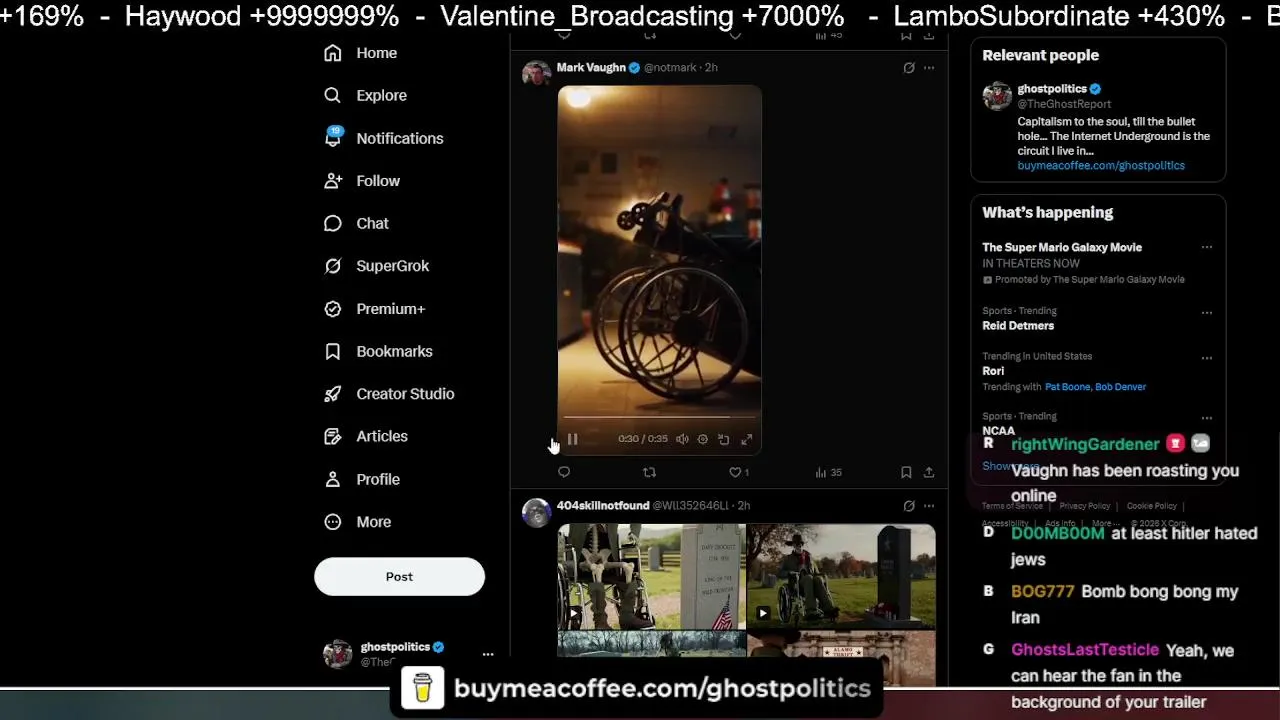Open The Super Mario Galaxy Movie trend

pyautogui.click(x=1062, y=247)
